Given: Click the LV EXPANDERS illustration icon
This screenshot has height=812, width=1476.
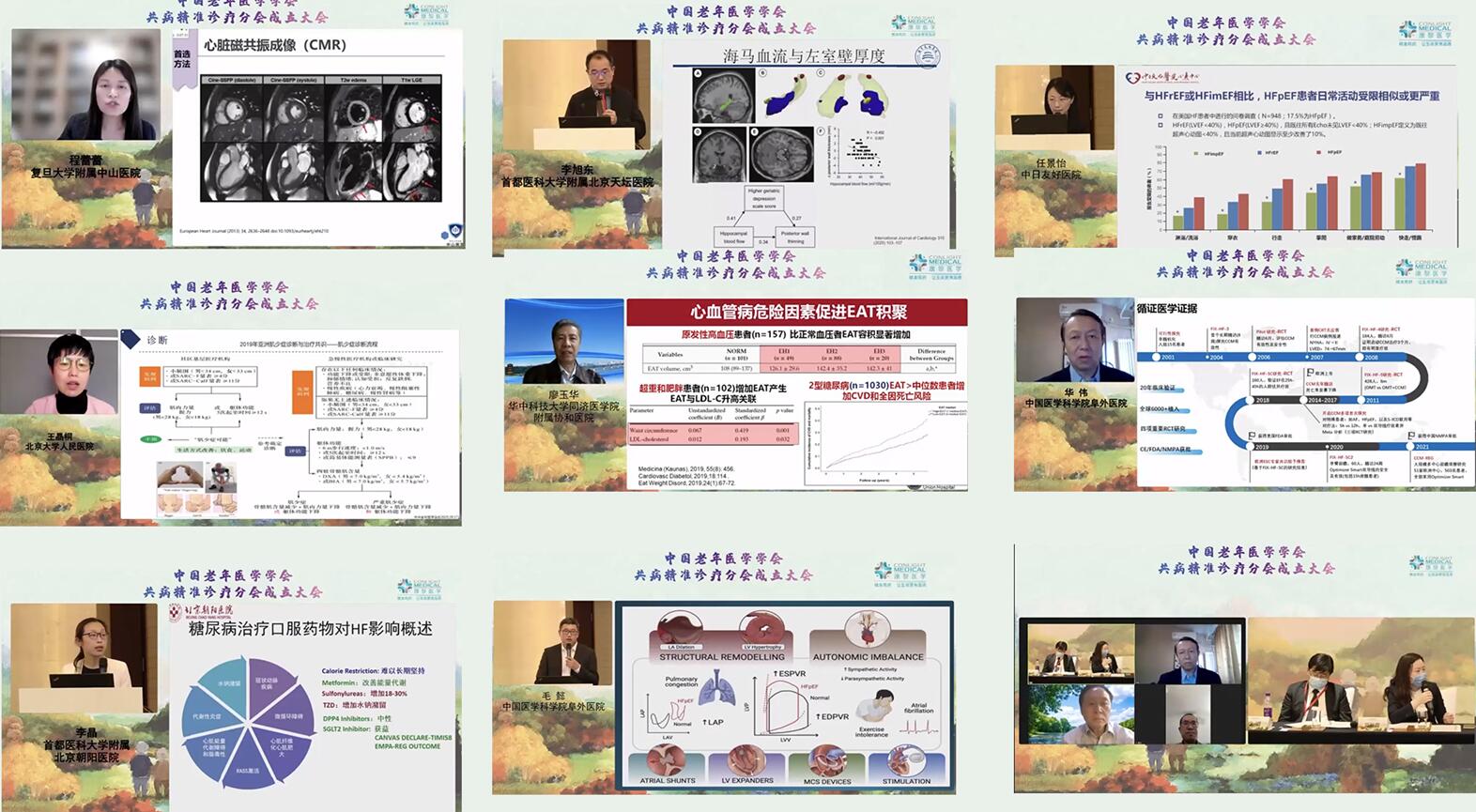Looking at the screenshot, I should 746,759.
